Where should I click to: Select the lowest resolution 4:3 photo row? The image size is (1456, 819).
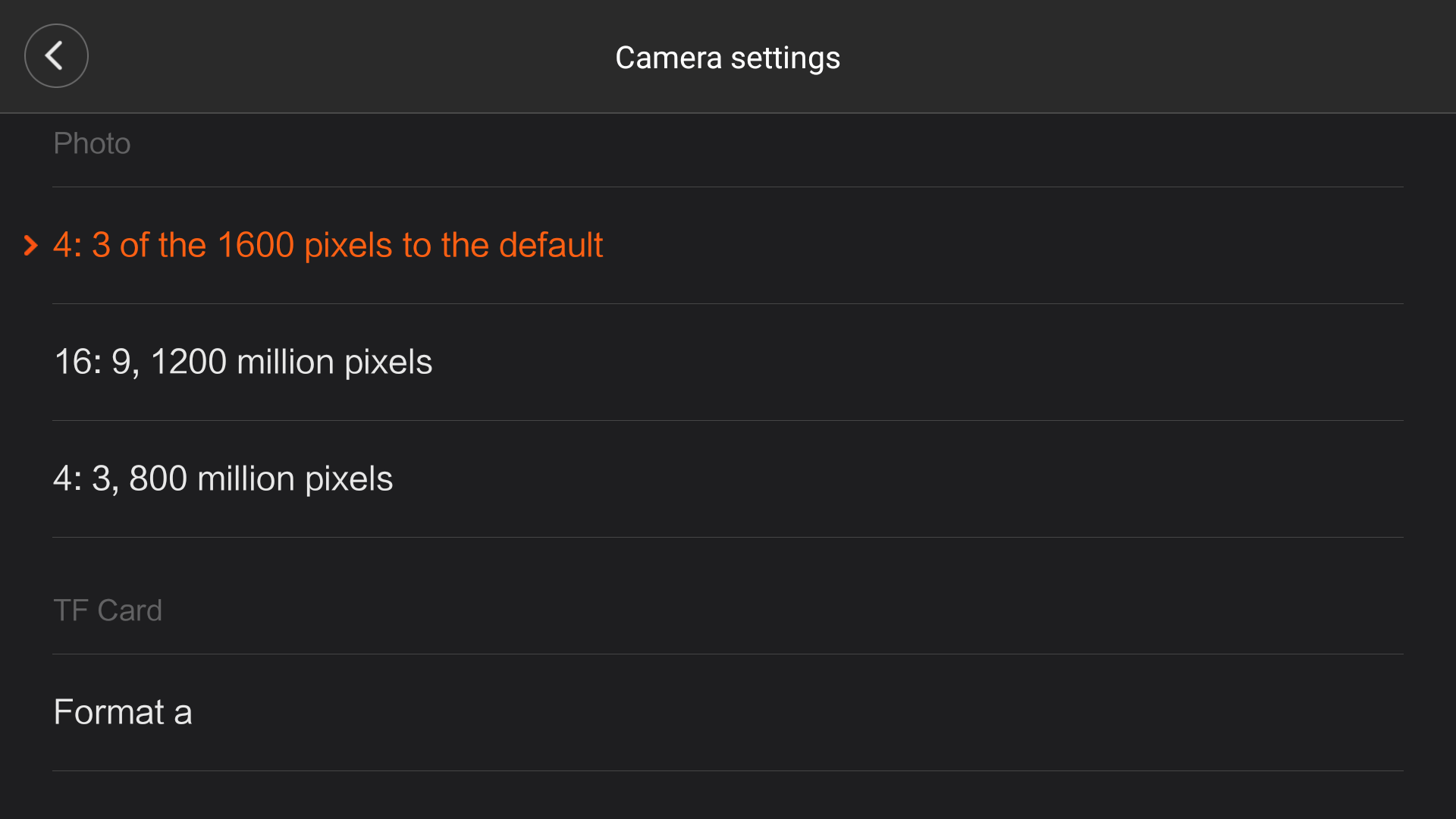[728, 479]
